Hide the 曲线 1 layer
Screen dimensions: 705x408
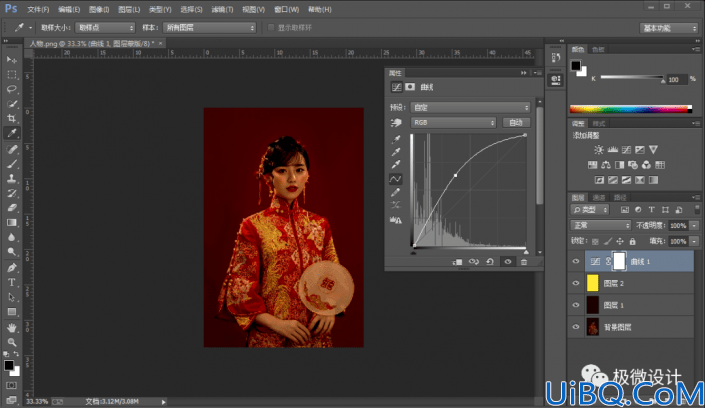tap(576, 261)
